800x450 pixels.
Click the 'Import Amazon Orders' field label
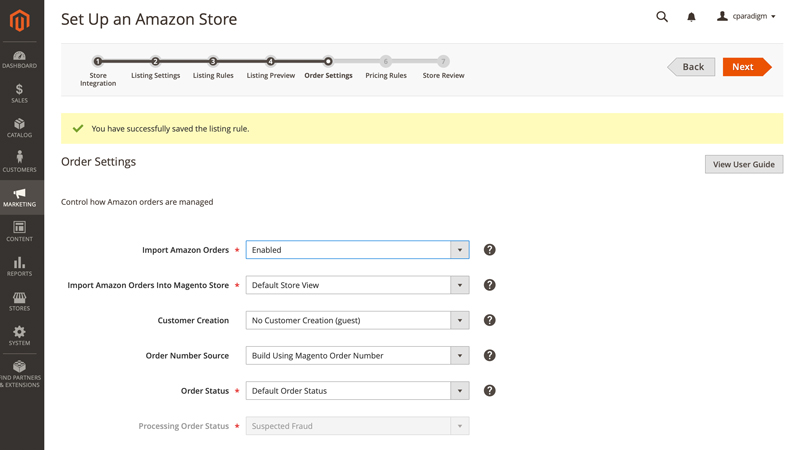185,250
